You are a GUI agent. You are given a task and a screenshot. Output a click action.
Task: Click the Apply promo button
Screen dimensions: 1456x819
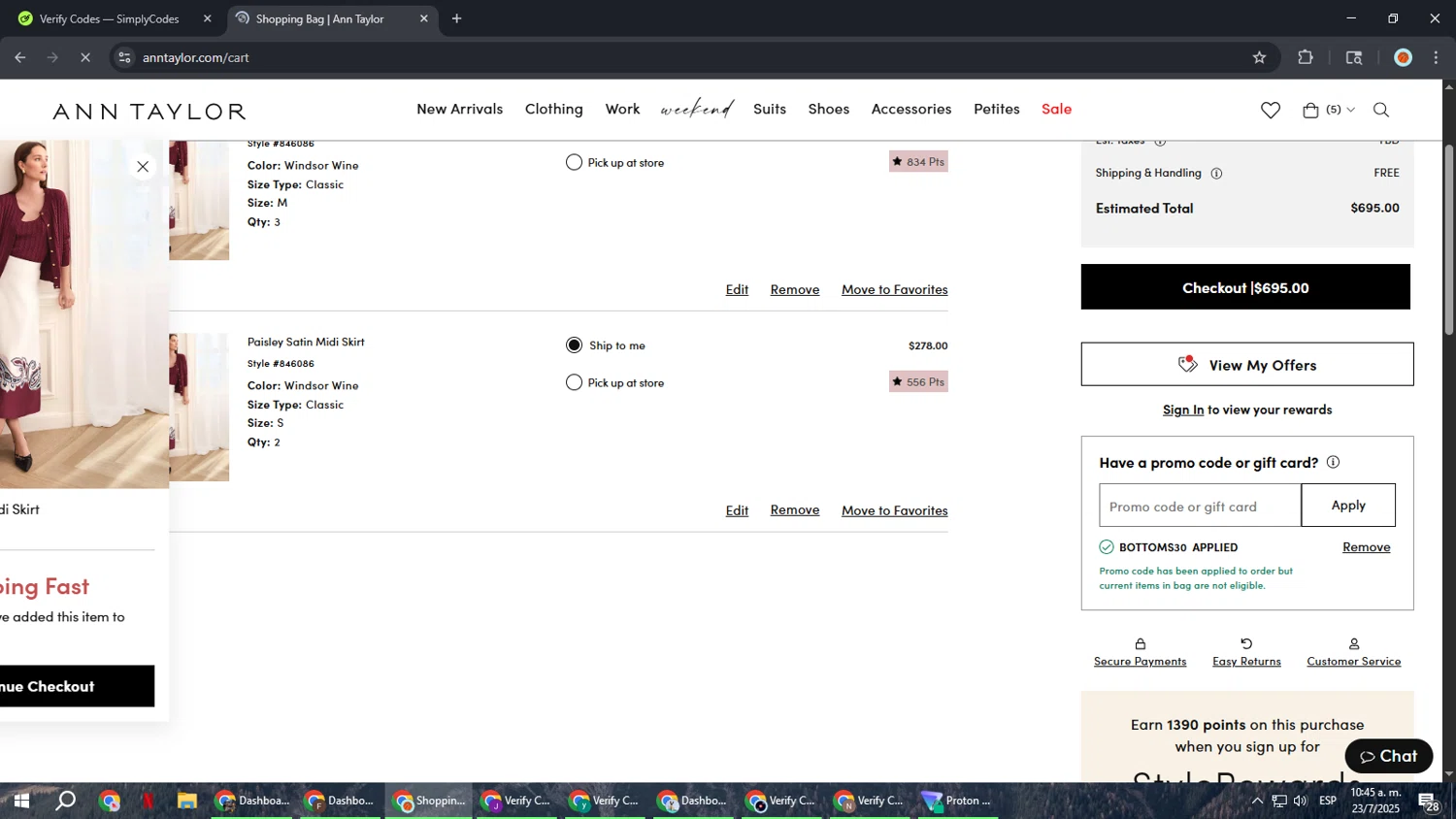pos(1348,506)
